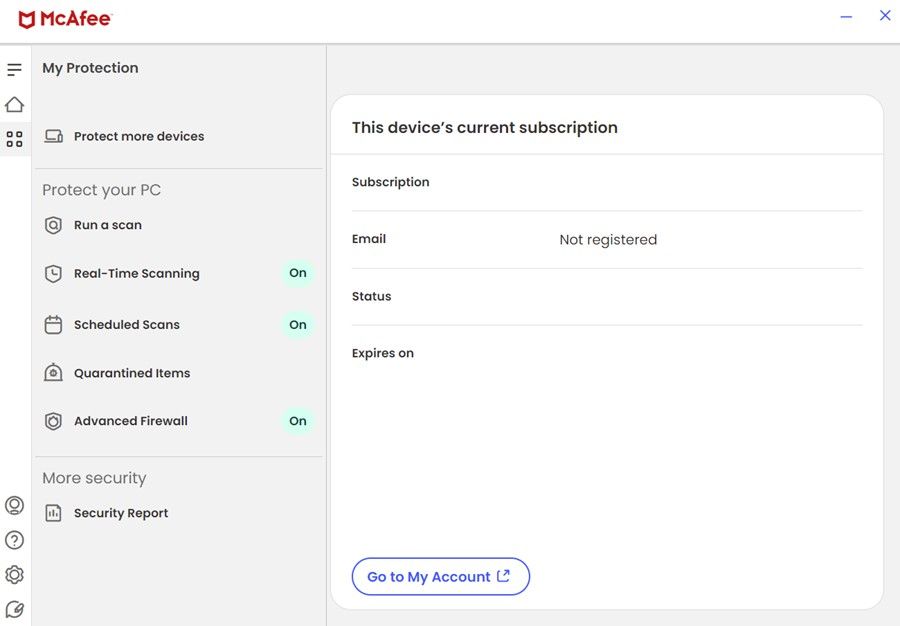View Quarantined Items
Image resolution: width=900 pixels, height=626 pixels.
click(x=131, y=373)
